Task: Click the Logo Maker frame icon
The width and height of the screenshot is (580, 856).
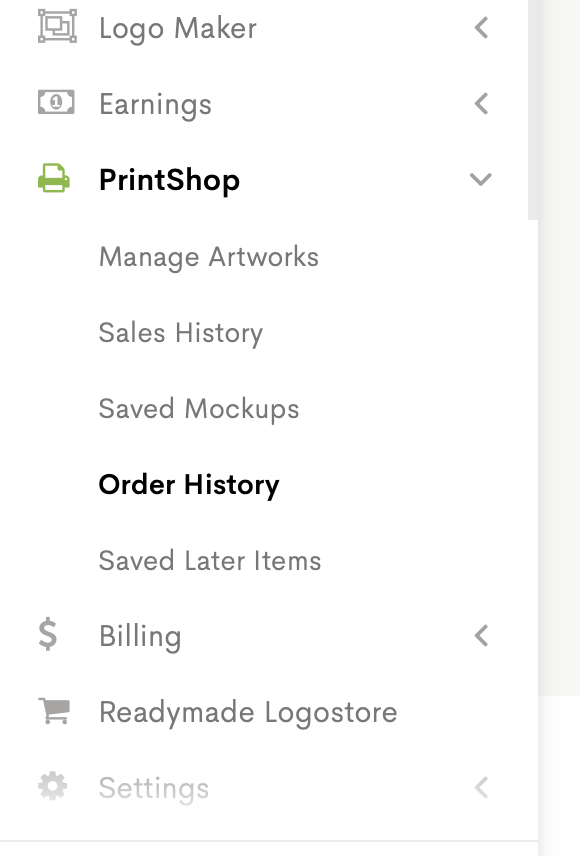Action: 57,26
